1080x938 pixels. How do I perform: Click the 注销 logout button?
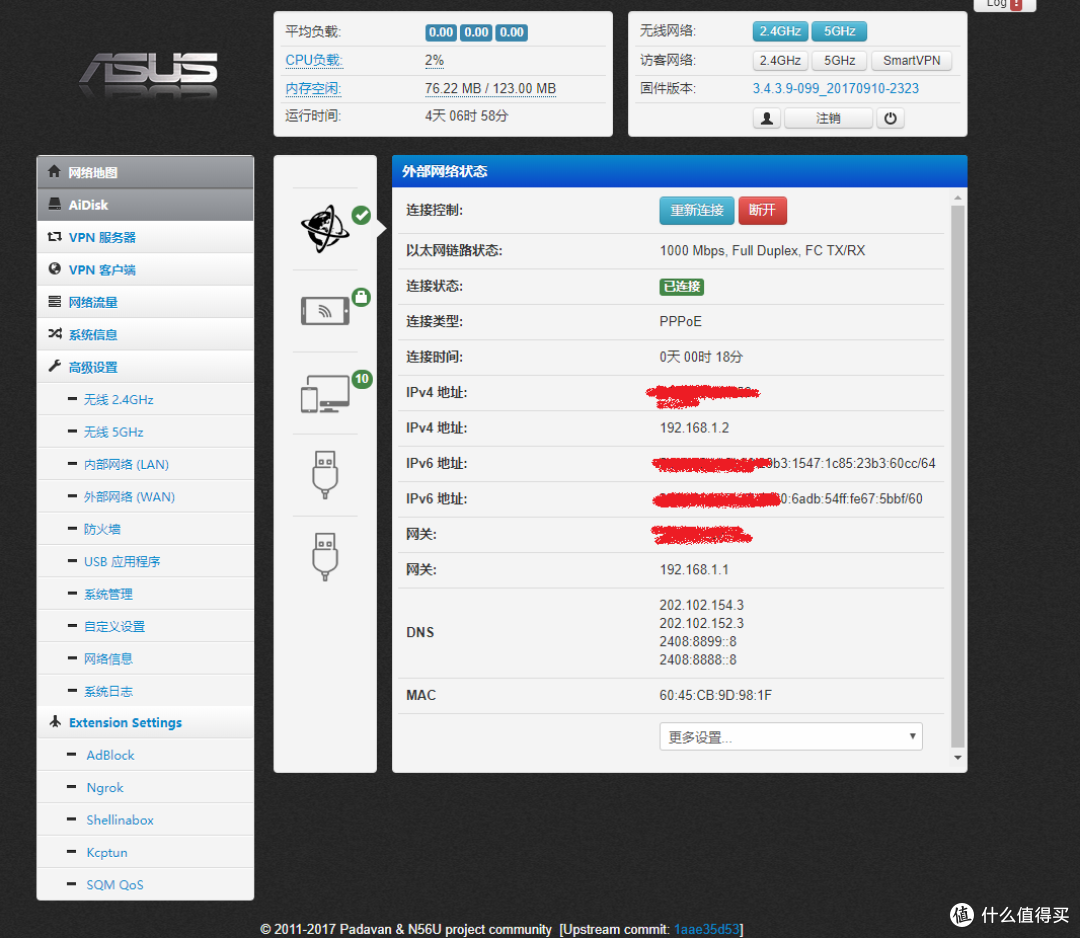pos(828,118)
